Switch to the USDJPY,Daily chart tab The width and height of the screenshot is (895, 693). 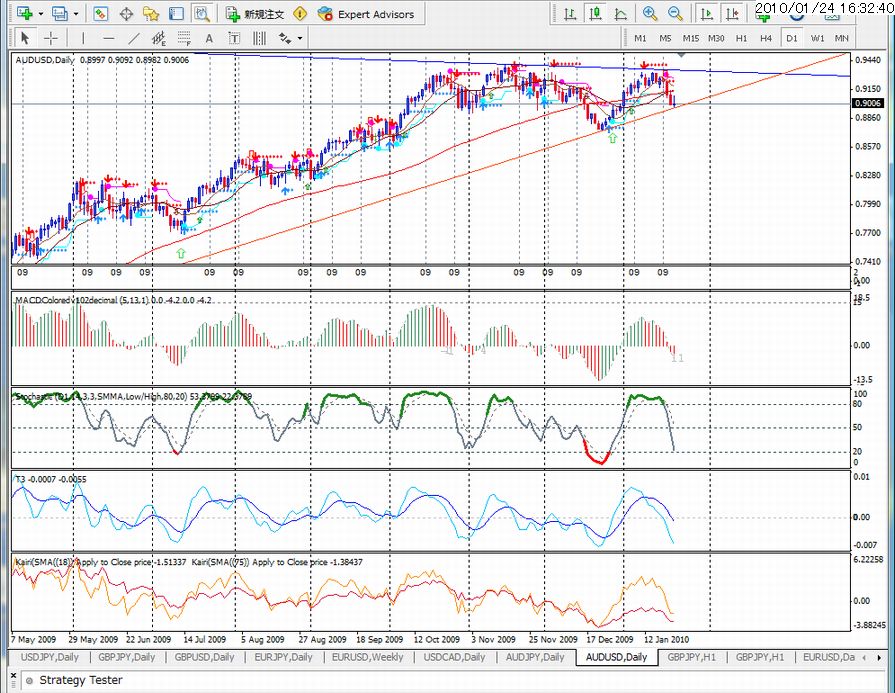50,657
